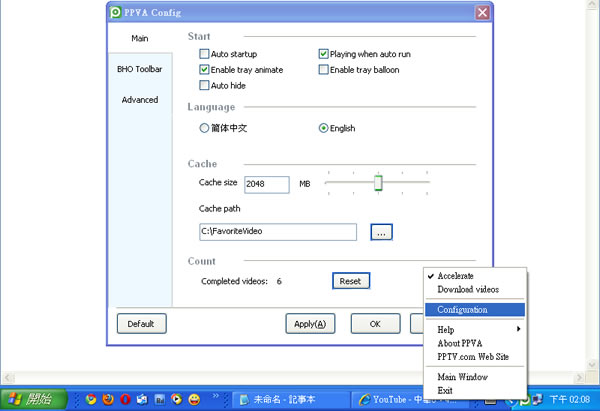The width and height of the screenshot is (600, 411).
Task: Confirm settings with the OK button
Action: 375,324
